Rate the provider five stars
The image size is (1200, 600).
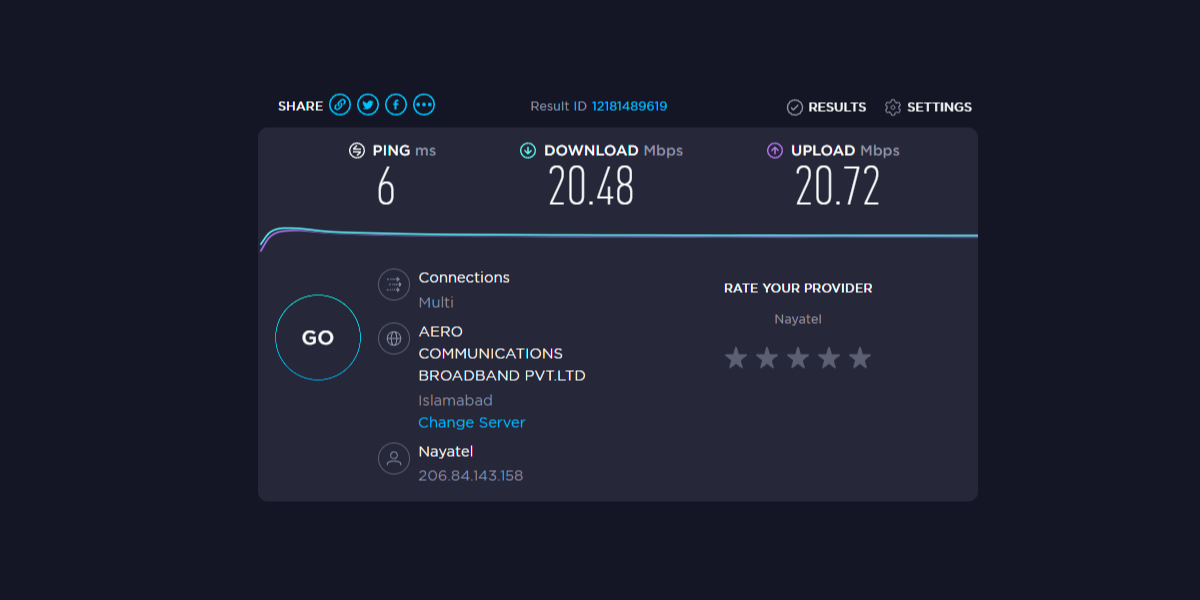860,358
